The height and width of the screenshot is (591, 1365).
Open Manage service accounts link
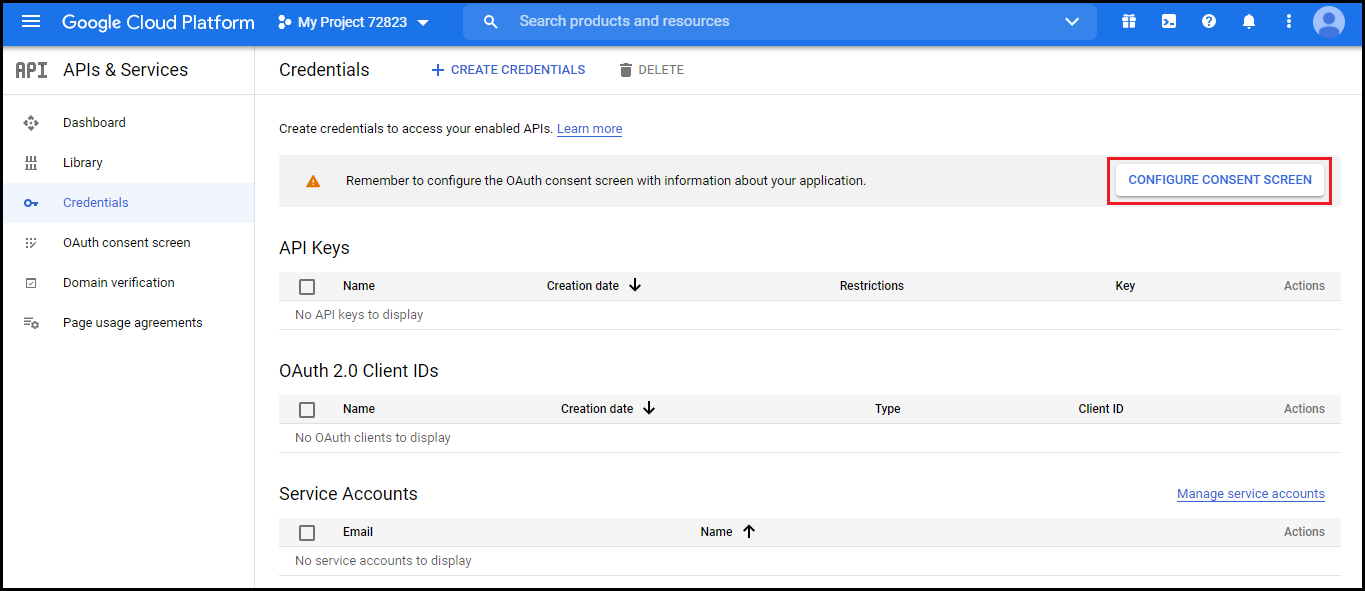coord(1251,494)
